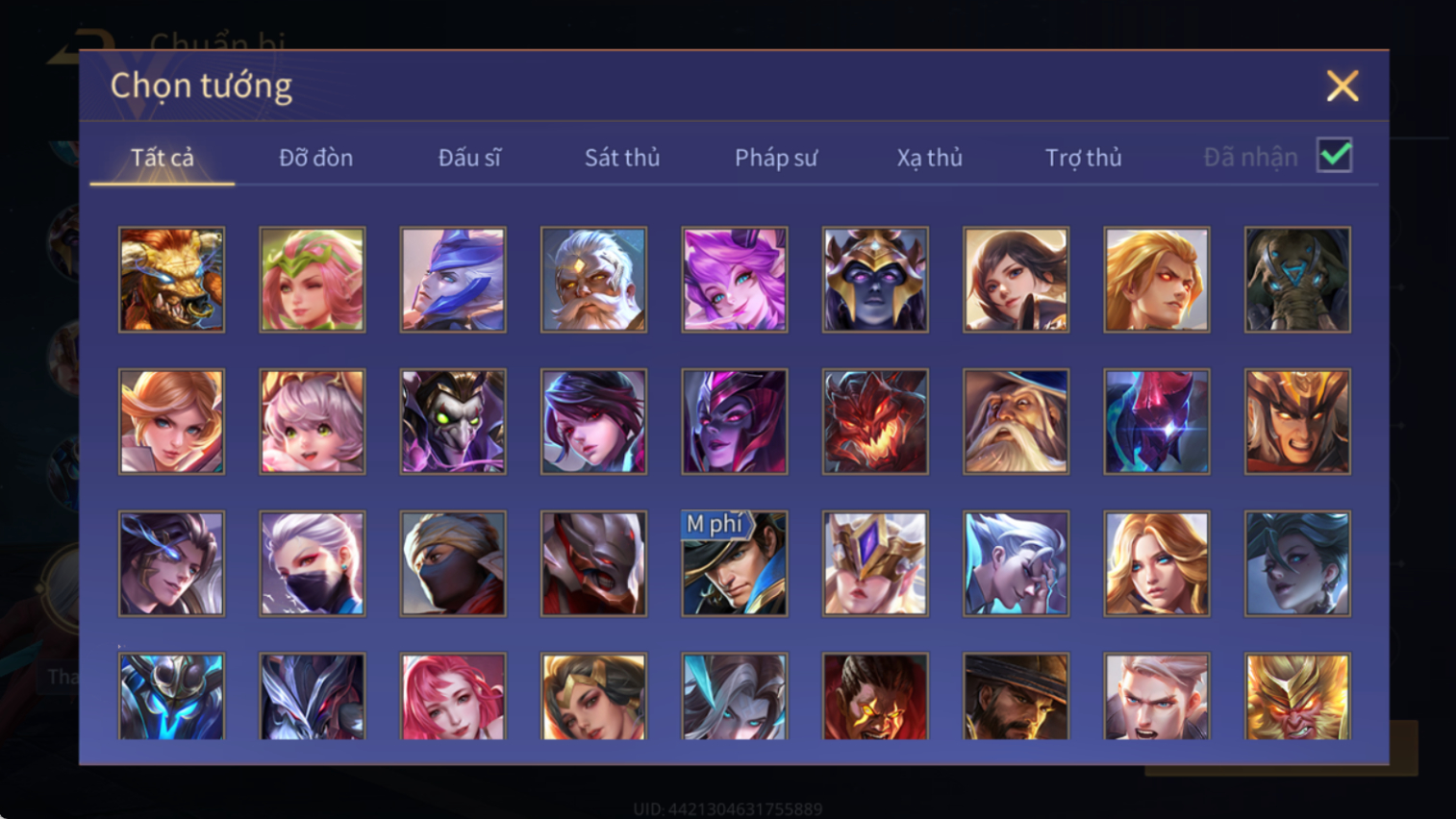
Task: Select the elephant-masked hero portrait
Action: click(1297, 280)
